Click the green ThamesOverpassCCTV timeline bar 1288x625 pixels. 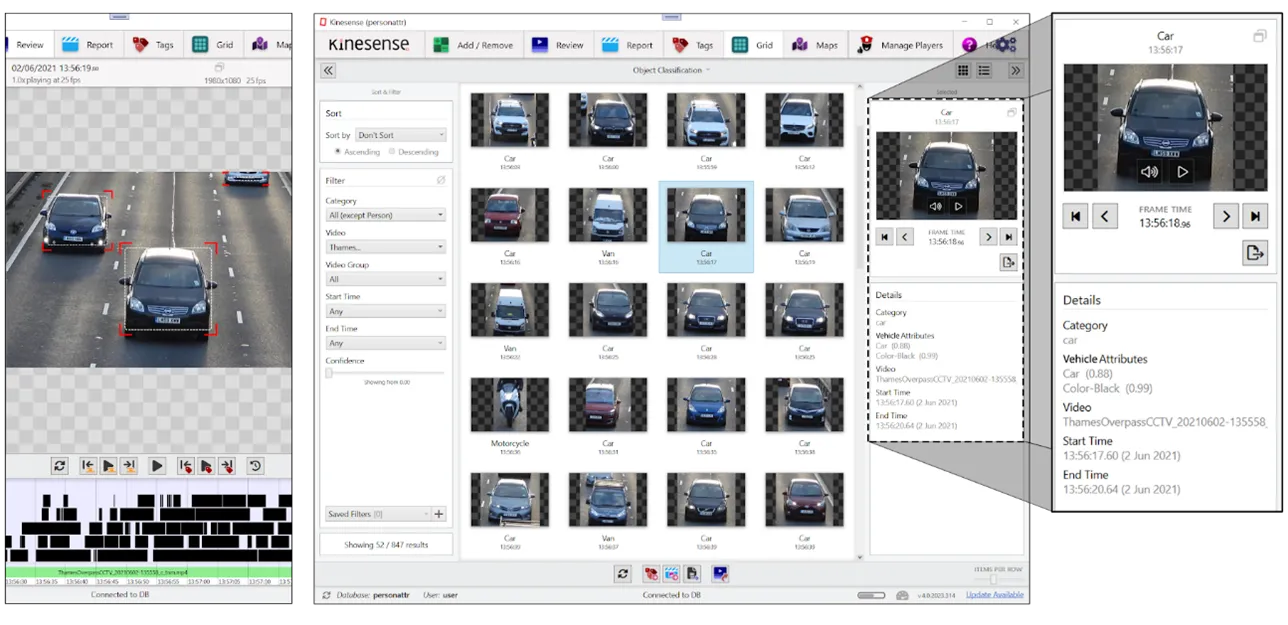click(x=149, y=572)
